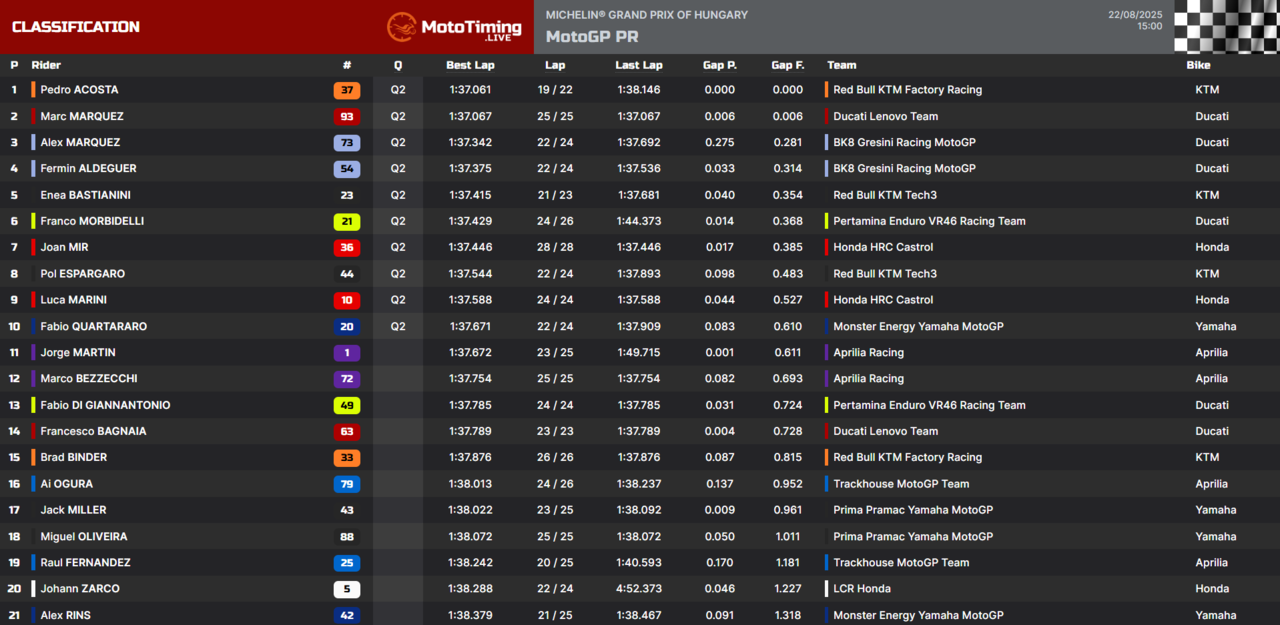
Task: Click Fabio Quartararo's number 20 badge
Action: [x=347, y=326]
